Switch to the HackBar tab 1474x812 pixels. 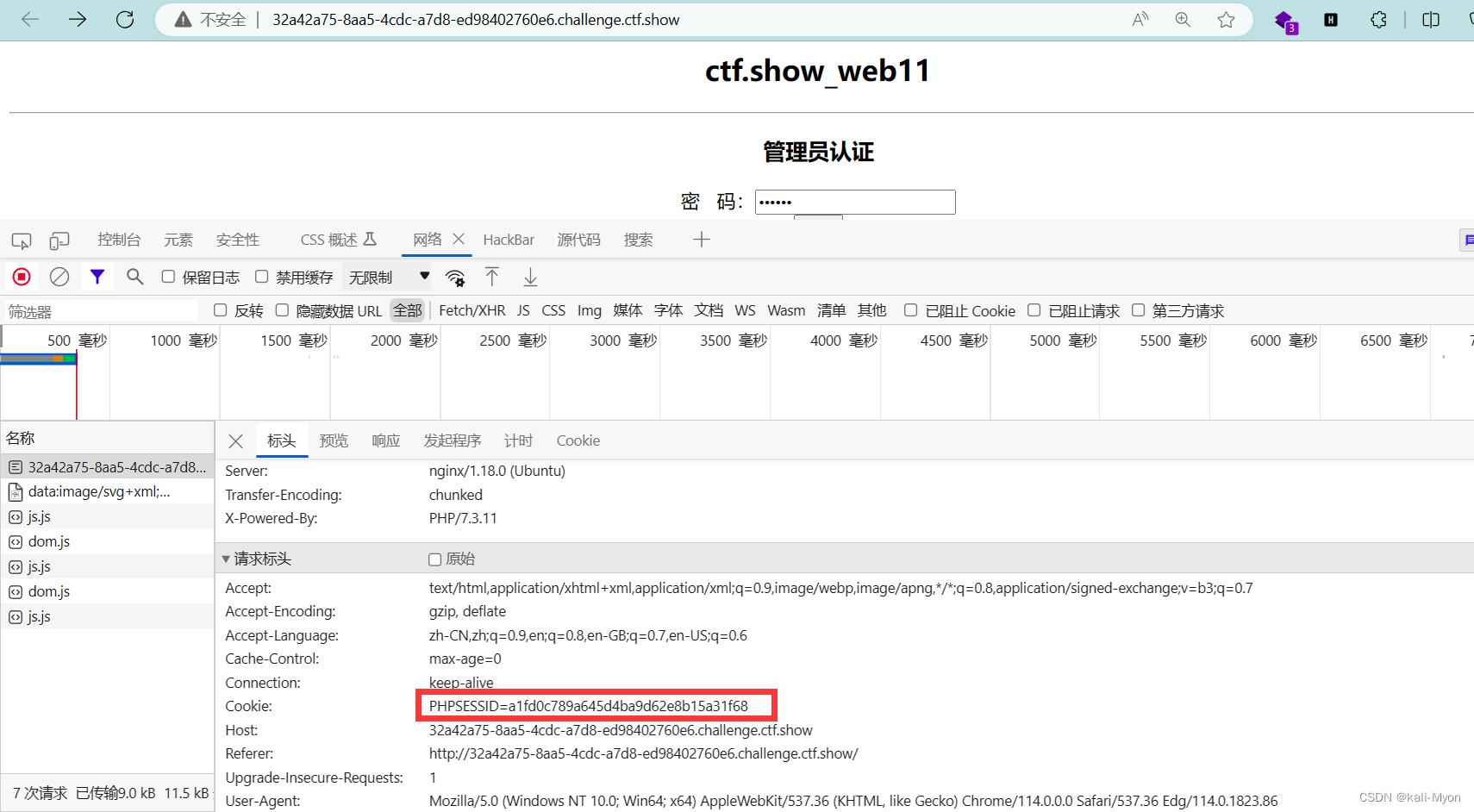(509, 239)
